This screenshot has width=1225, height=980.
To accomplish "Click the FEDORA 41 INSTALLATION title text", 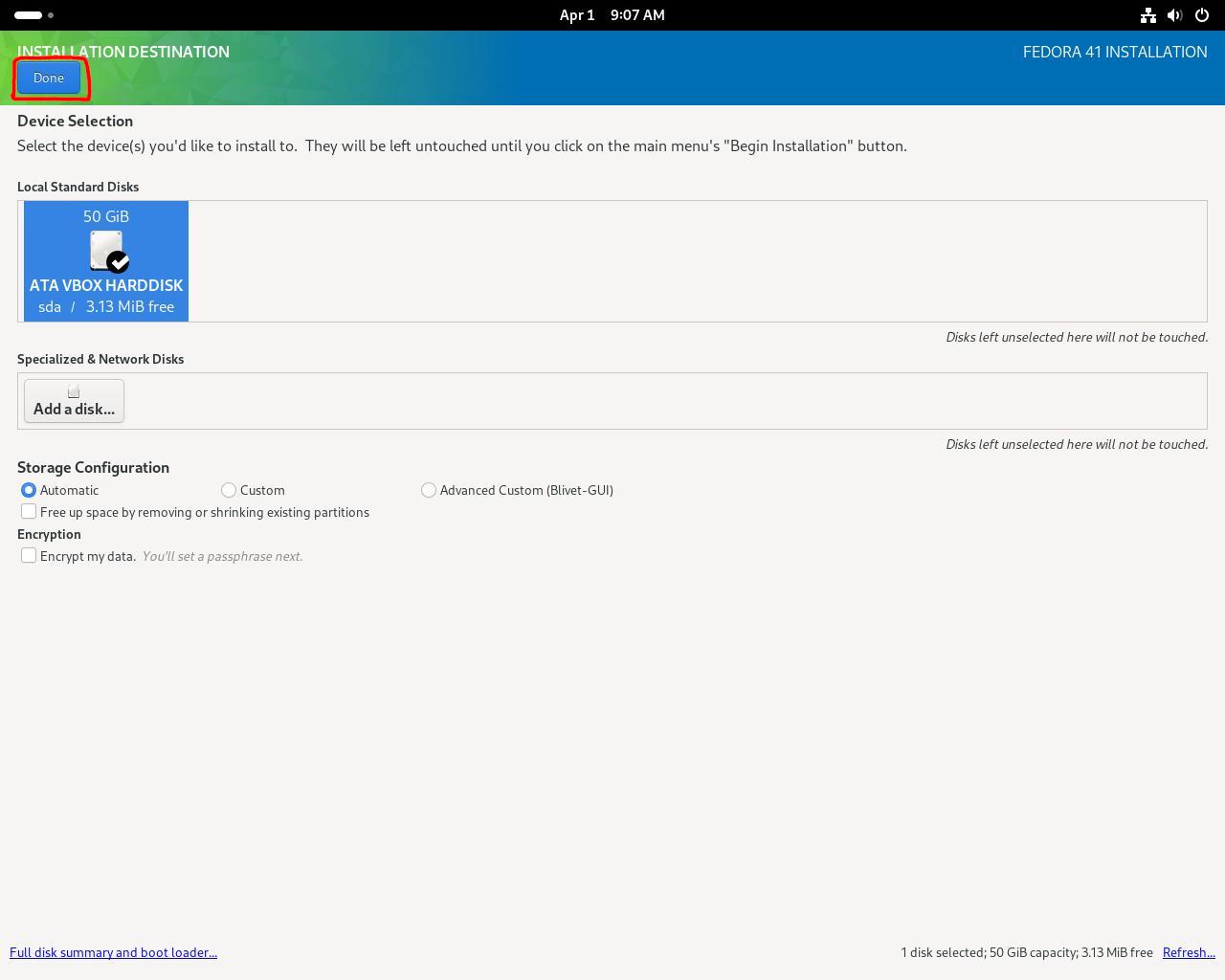I will 1115,52.
